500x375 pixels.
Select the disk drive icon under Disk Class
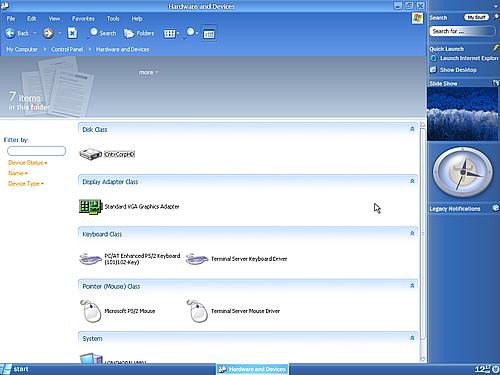pyautogui.click(x=90, y=154)
